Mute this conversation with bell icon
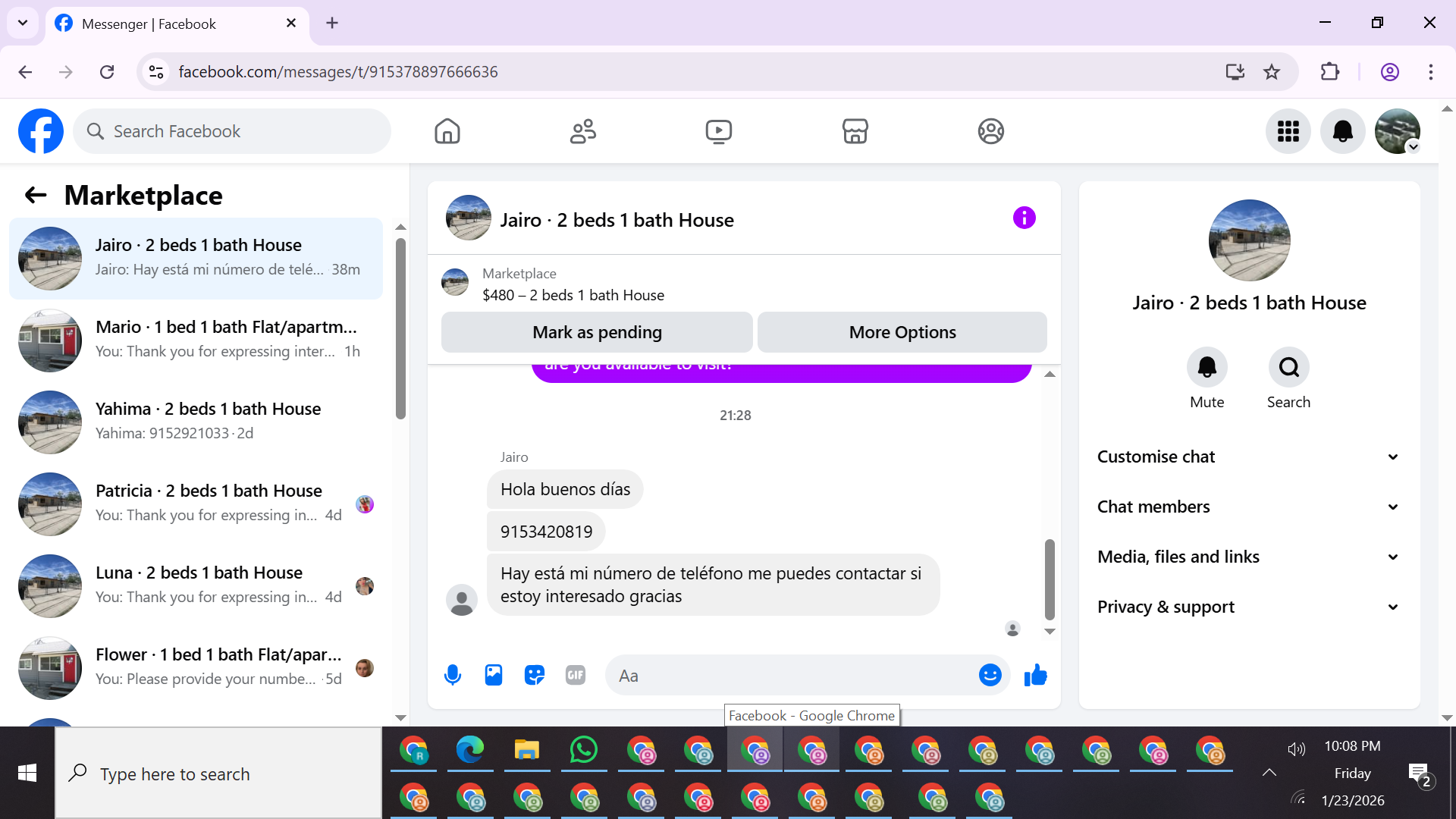The image size is (1456, 819). (x=1207, y=368)
